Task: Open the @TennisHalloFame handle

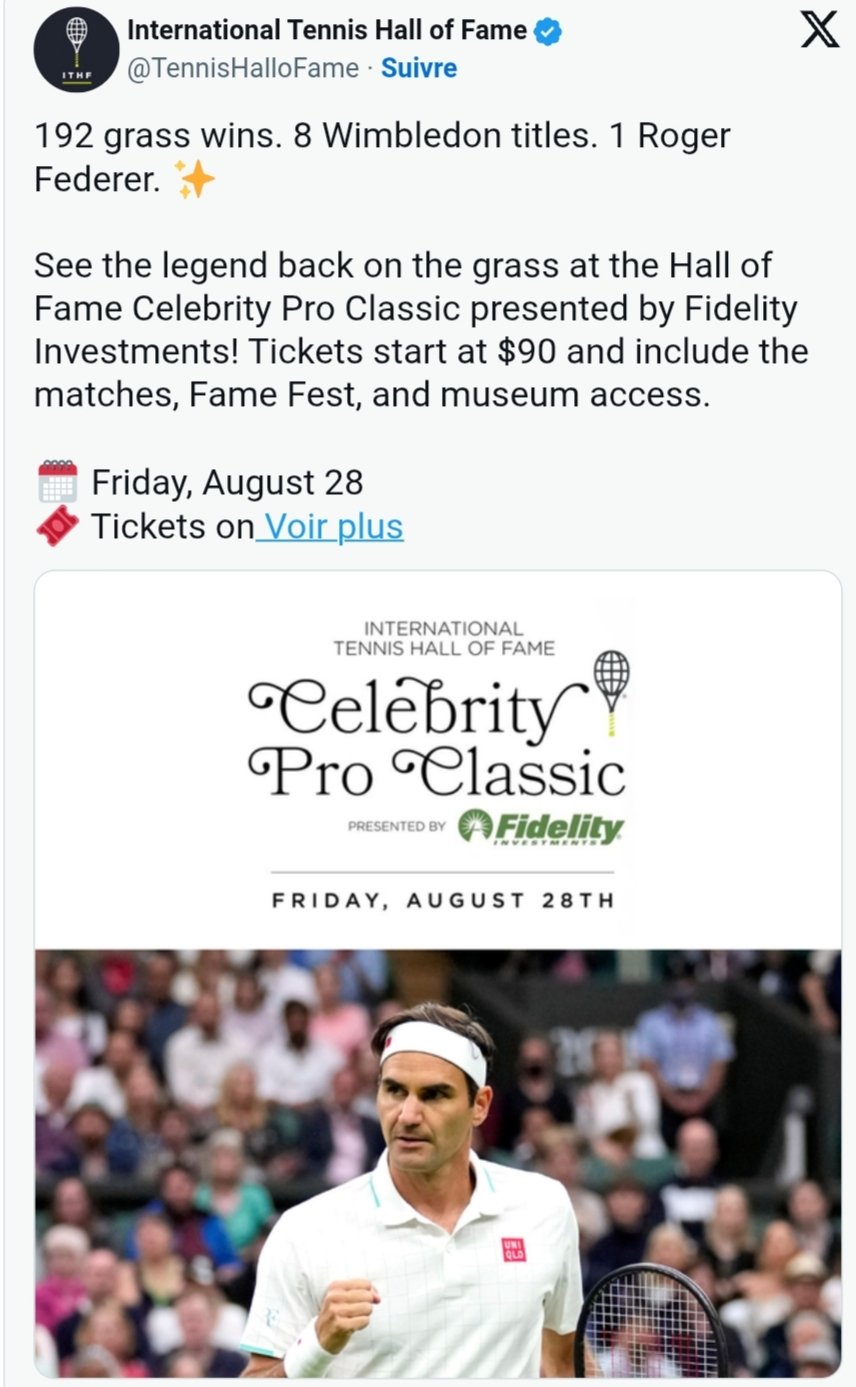Action: tap(241, 68)
